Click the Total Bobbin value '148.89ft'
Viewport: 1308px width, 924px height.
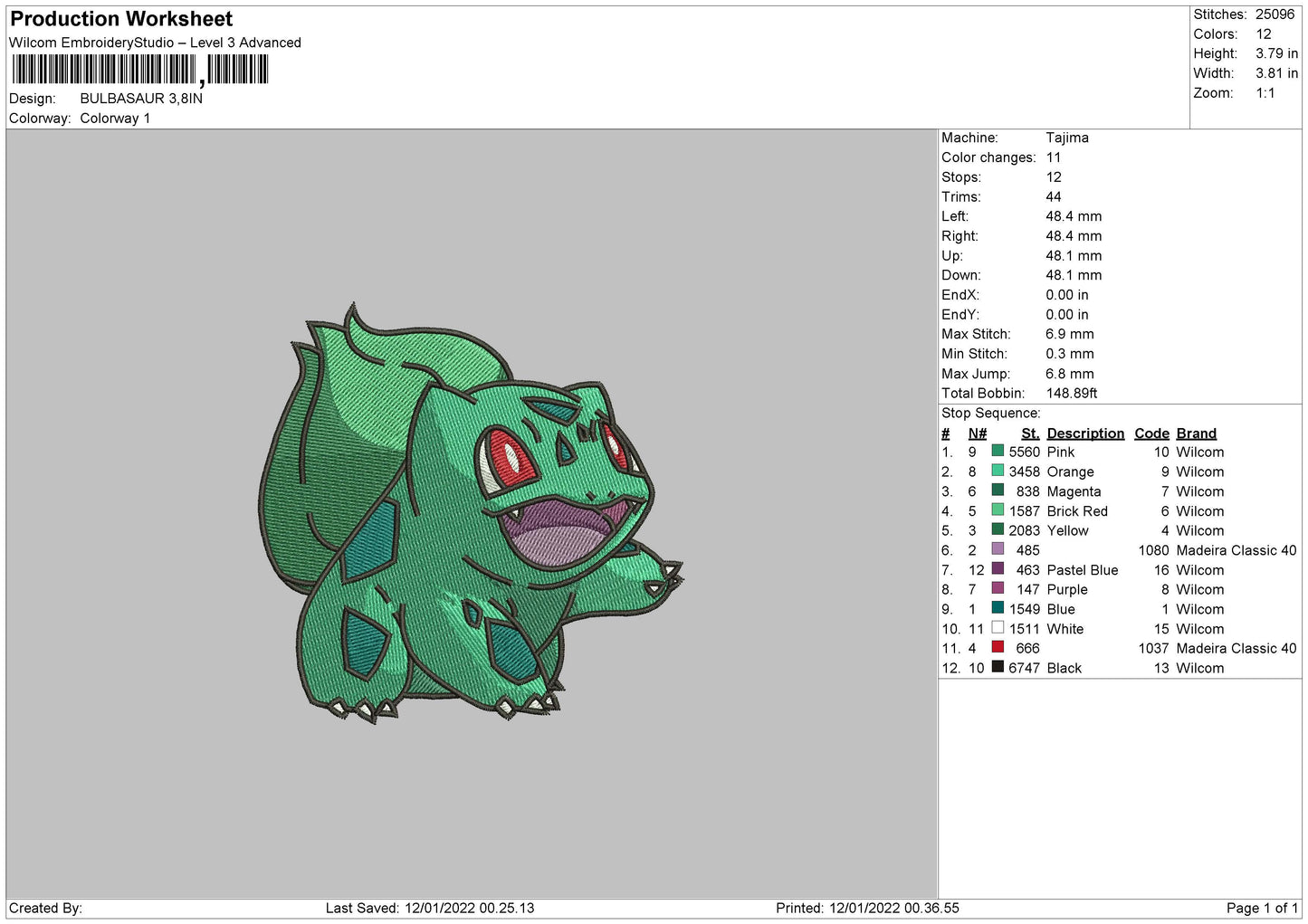1072,393
